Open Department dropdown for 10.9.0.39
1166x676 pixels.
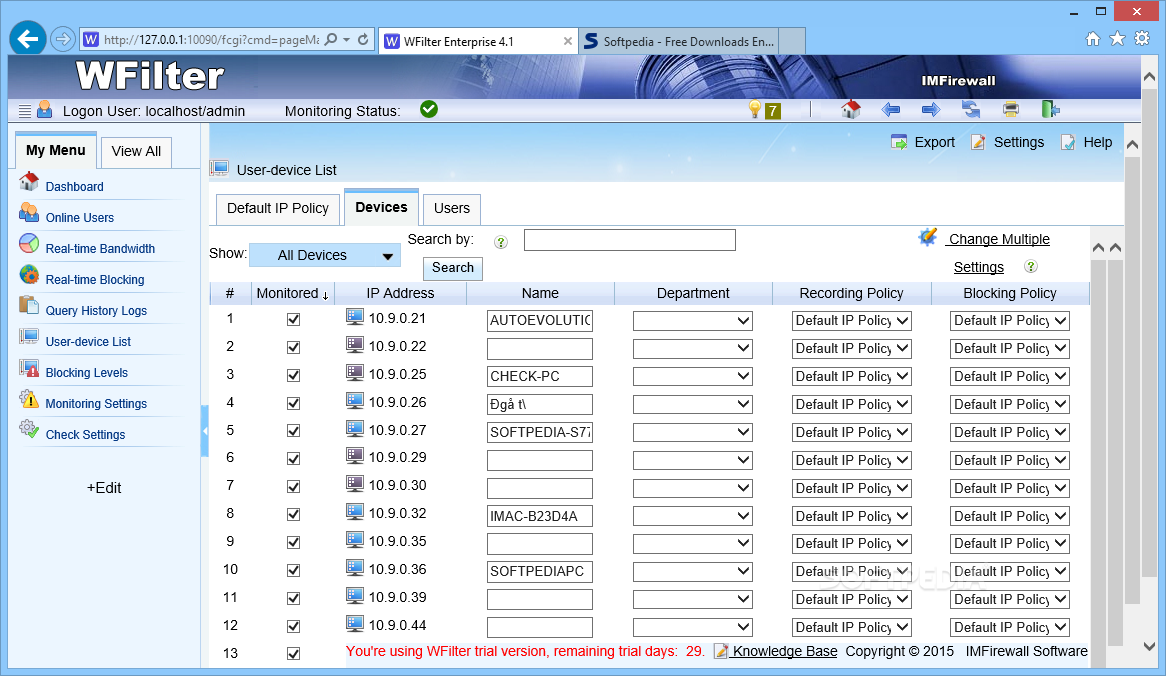[x=692, y=599]
